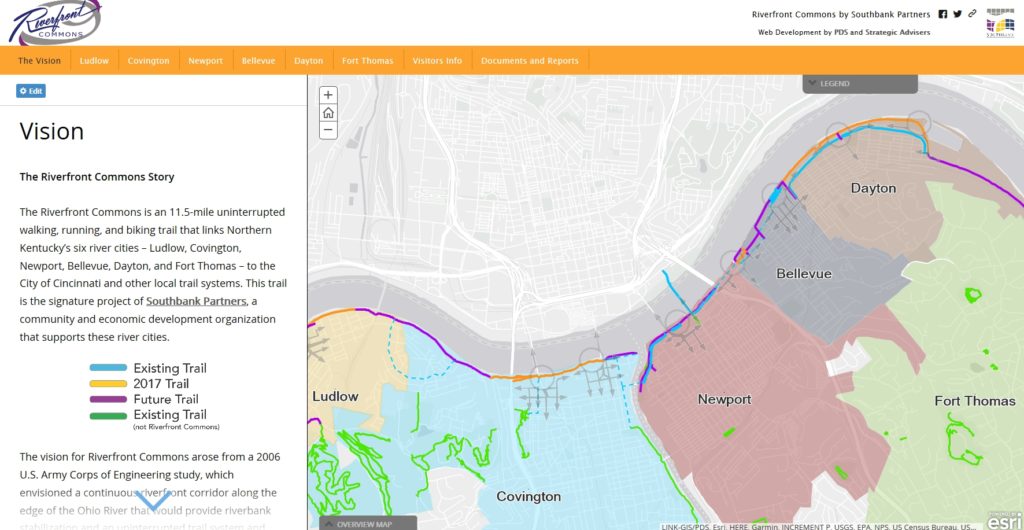Click the yellow 2017 Trail legend swatch
Image resolution: width=1024 pixels, height=530 pixels.
click(x=108, y=384)
